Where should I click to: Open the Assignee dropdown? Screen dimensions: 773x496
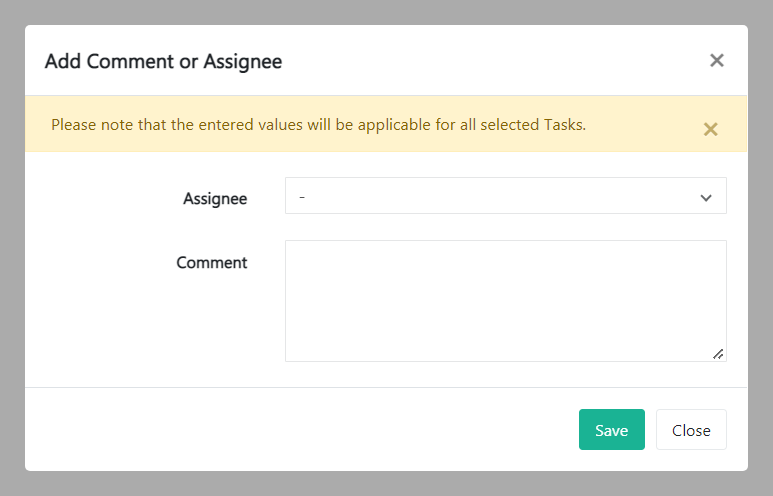[x=505, y=197]
